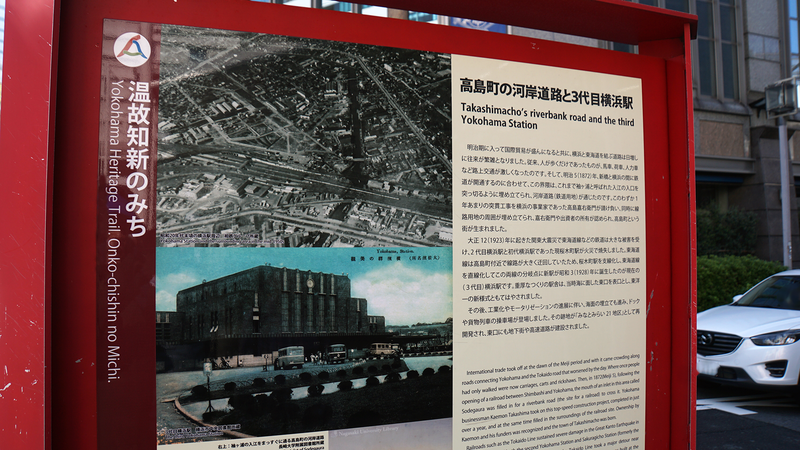
Task: Click the colorized postcard of Yokohama Station building
Action: (304, 344)
